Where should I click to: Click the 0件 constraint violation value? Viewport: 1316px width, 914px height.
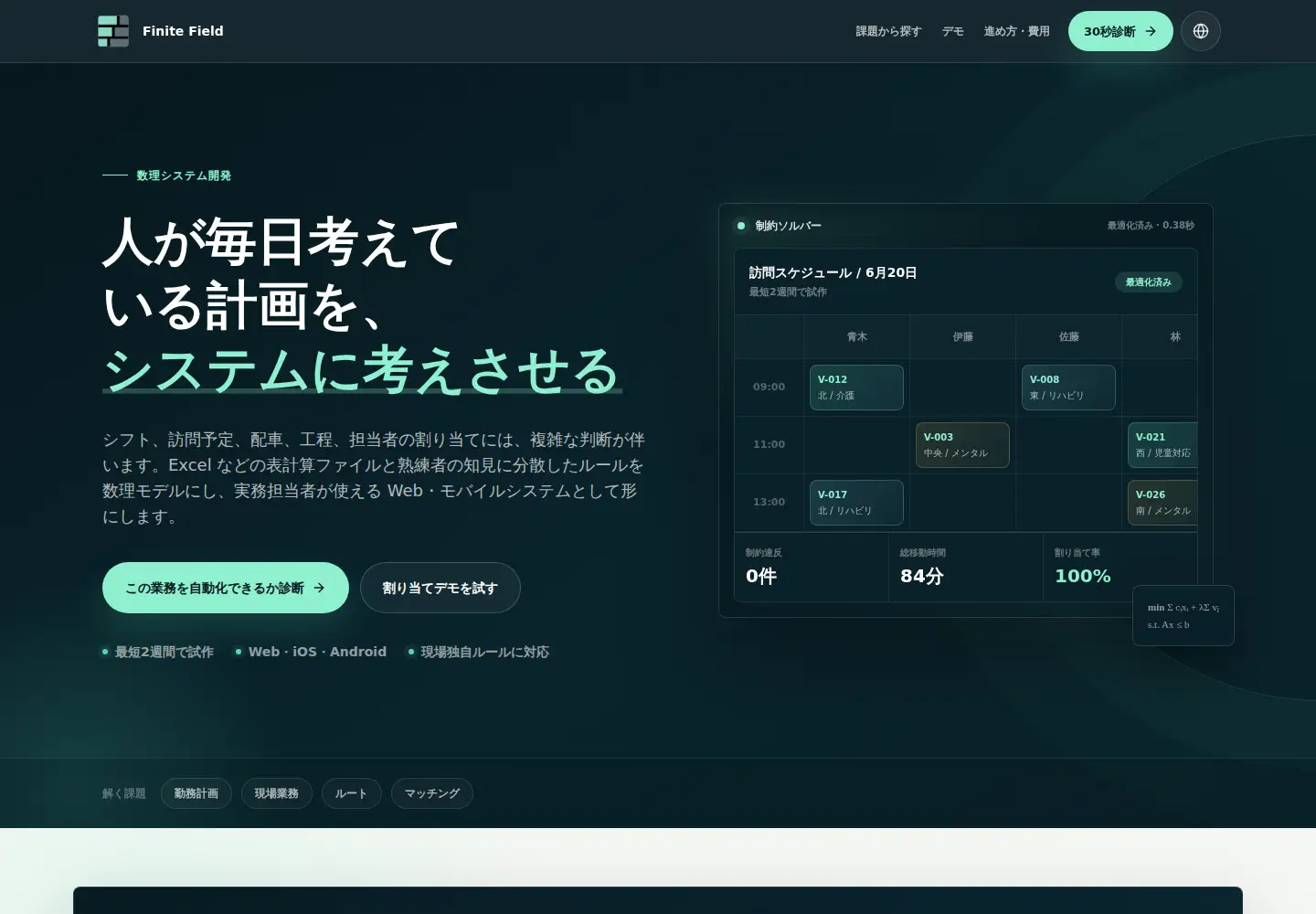761,576
